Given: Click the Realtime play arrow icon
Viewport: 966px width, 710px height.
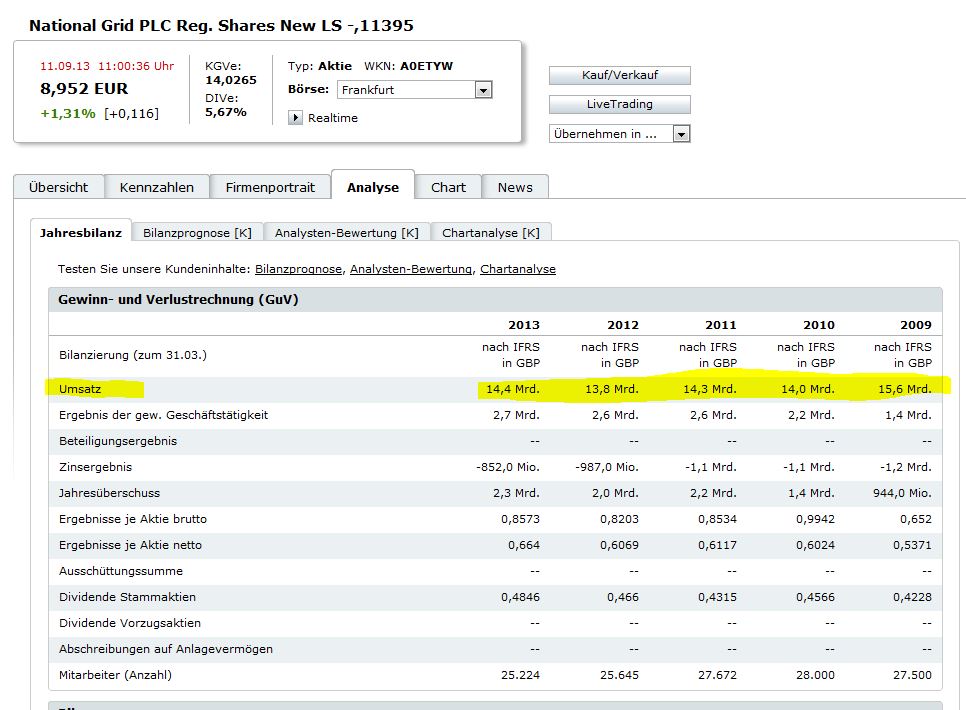Looking at the screenshot, I should coord(295,118).
